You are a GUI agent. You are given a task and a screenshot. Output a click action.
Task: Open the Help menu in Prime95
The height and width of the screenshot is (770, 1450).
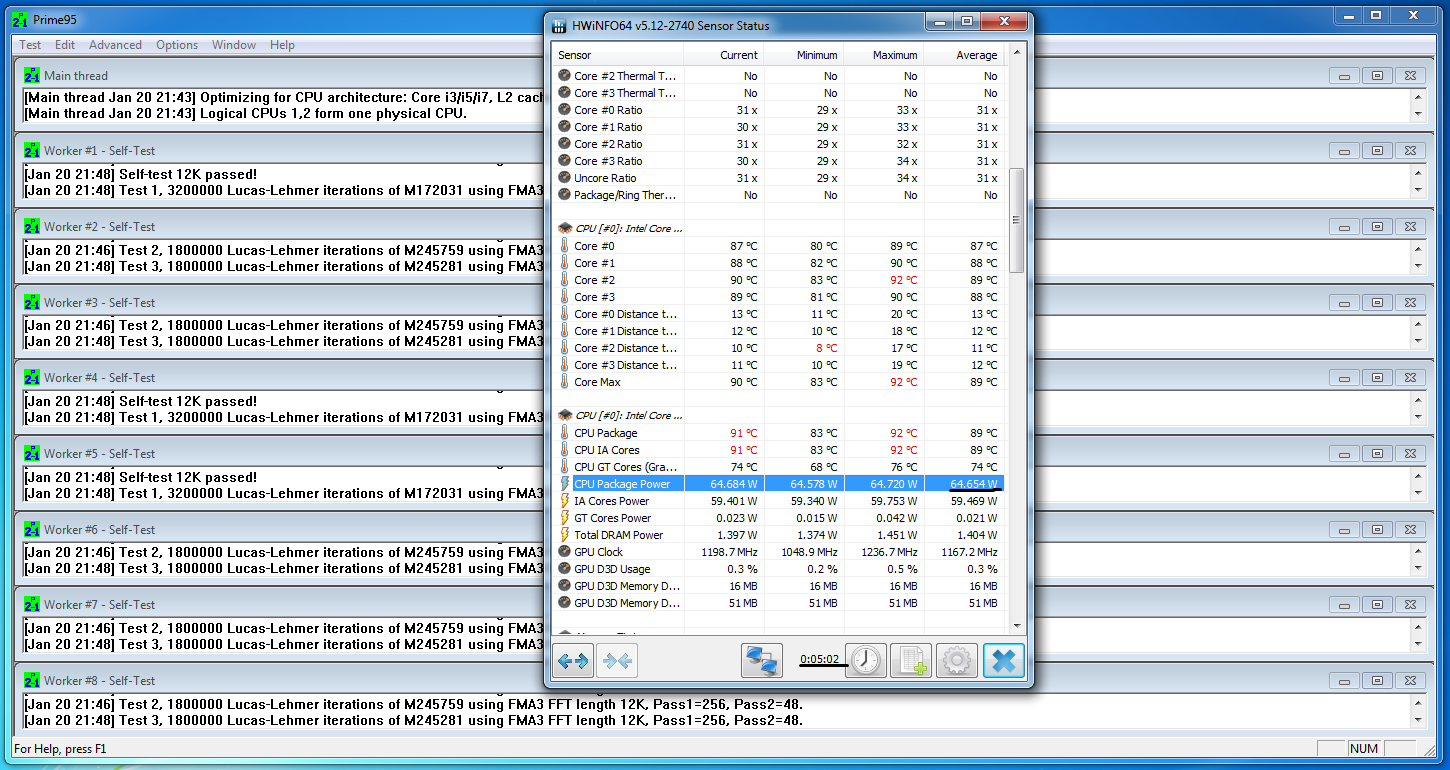(282, 45)
